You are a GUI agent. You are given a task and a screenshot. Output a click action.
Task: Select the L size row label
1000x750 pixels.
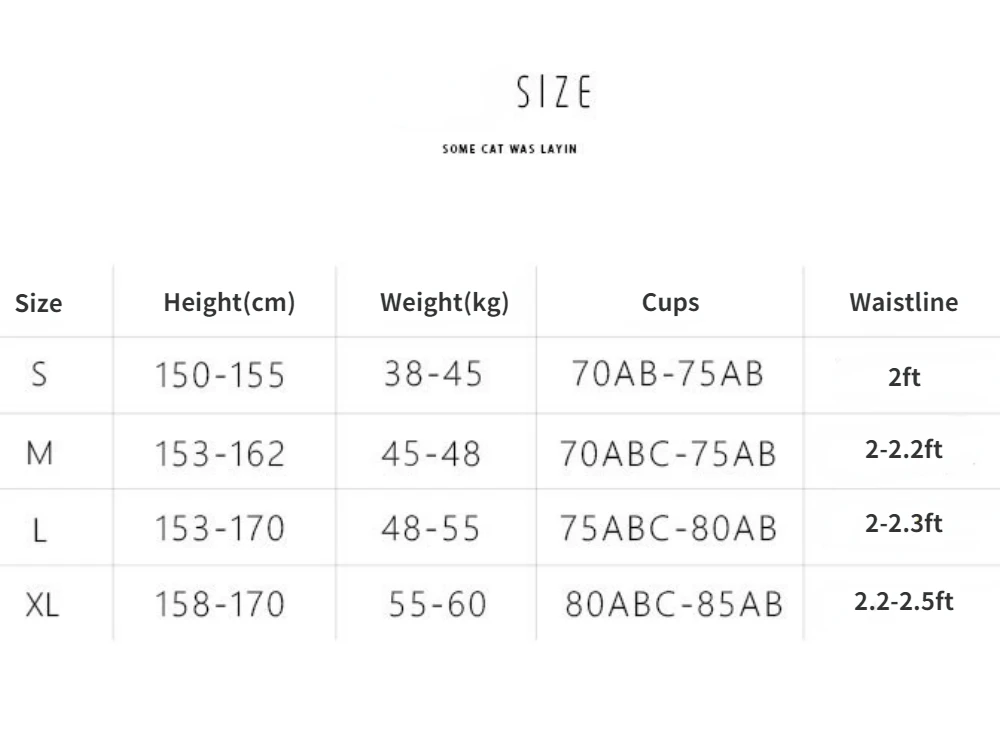[x=39, y=529]
